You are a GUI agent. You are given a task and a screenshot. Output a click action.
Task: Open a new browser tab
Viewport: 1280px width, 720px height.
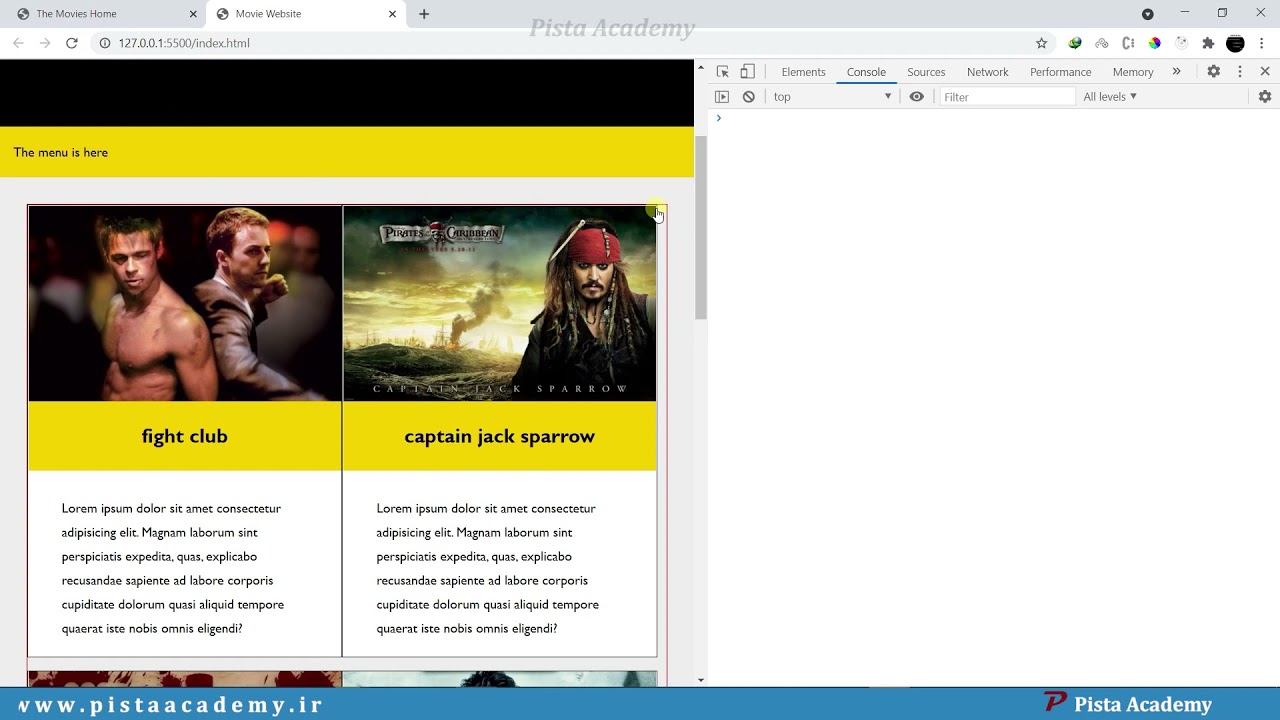click(424, 14)
